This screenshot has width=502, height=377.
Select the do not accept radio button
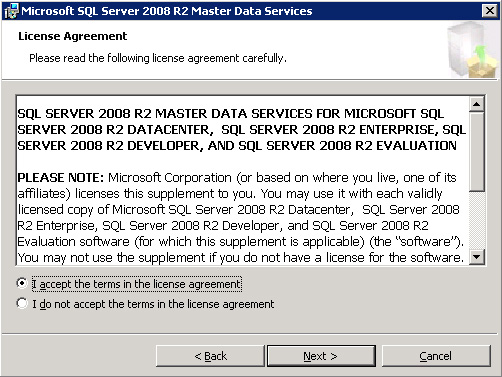22,303
